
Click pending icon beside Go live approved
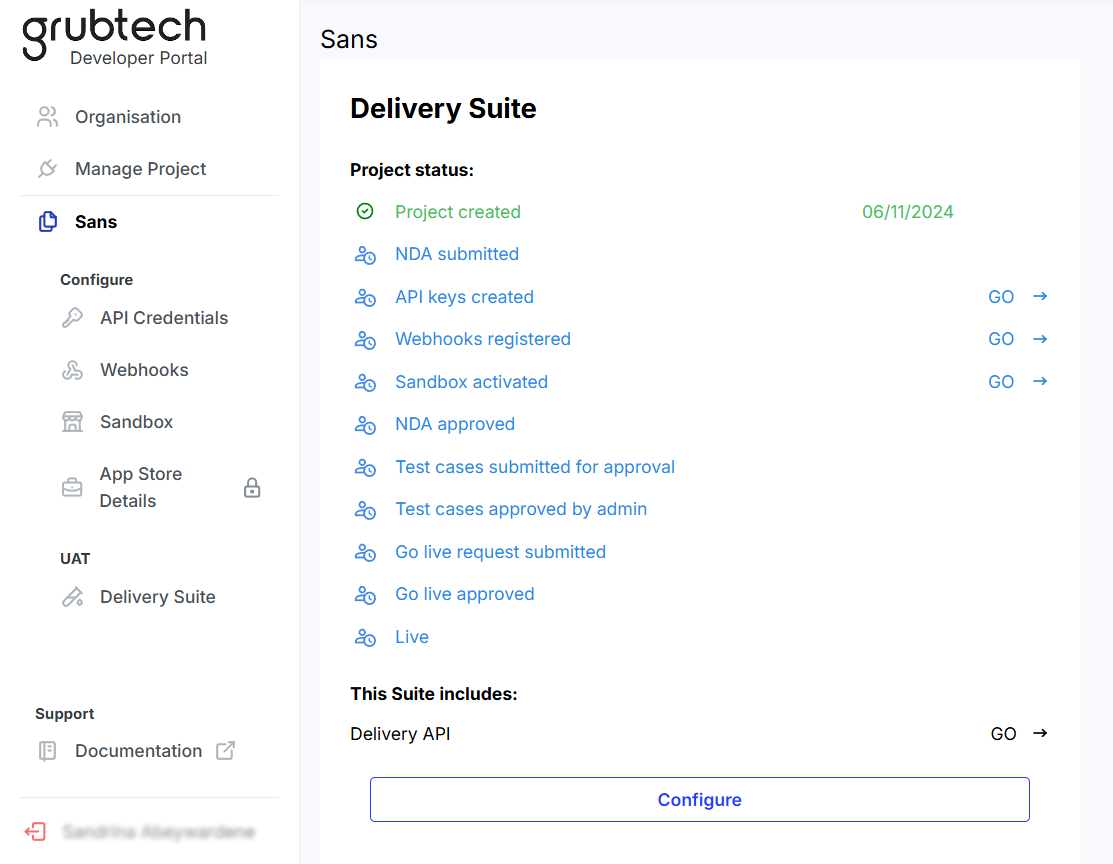(365, 594)
